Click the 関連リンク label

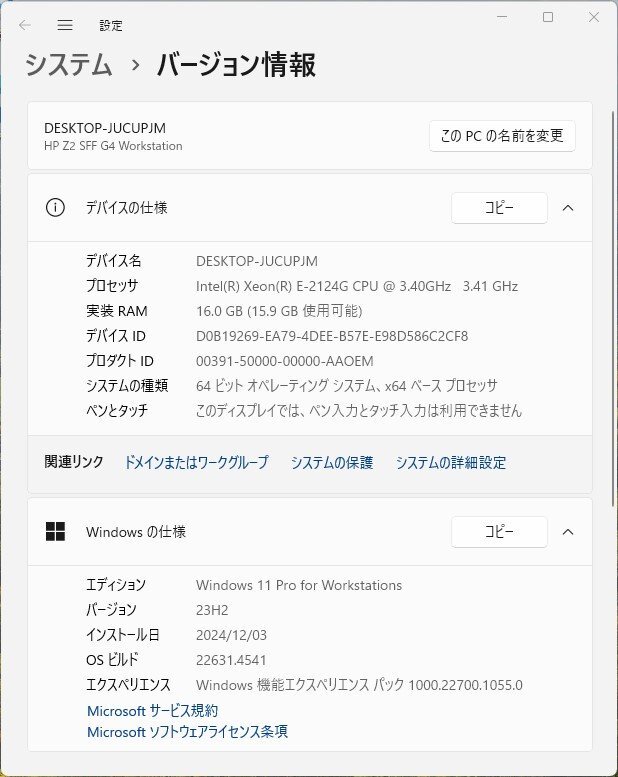[x=74, y=461]
